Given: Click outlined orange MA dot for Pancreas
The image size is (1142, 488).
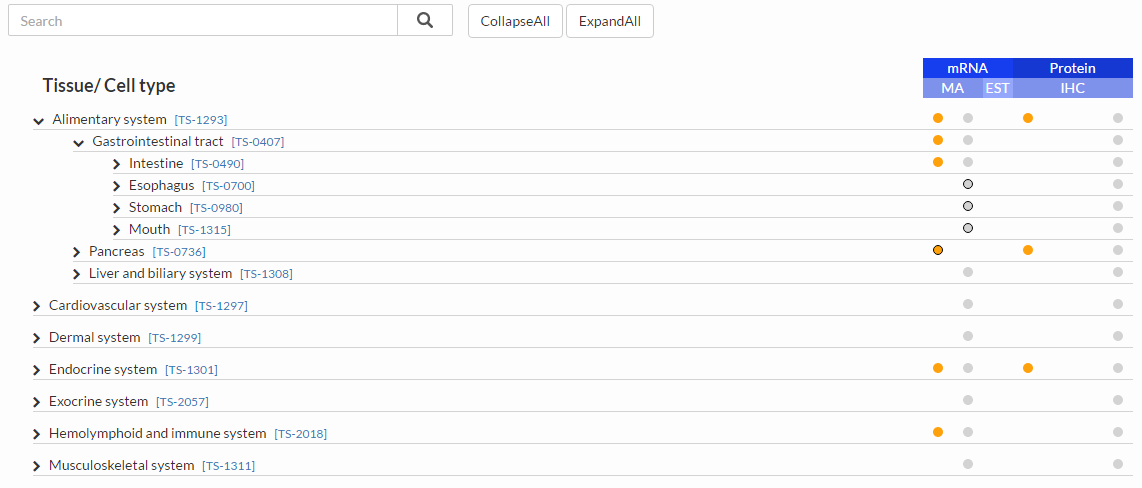Looking at the screenshot, I should click(x=938, y=250).
